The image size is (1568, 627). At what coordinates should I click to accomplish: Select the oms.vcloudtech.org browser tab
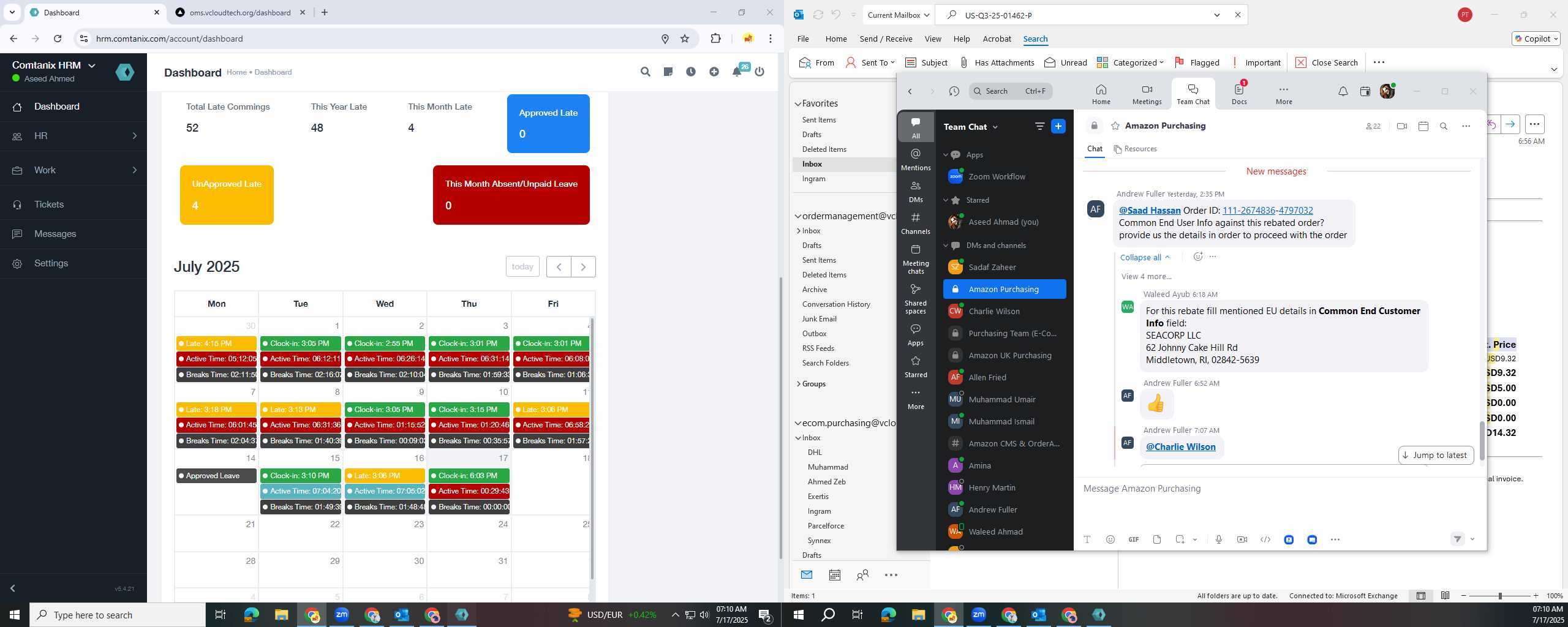pos(239,12)
